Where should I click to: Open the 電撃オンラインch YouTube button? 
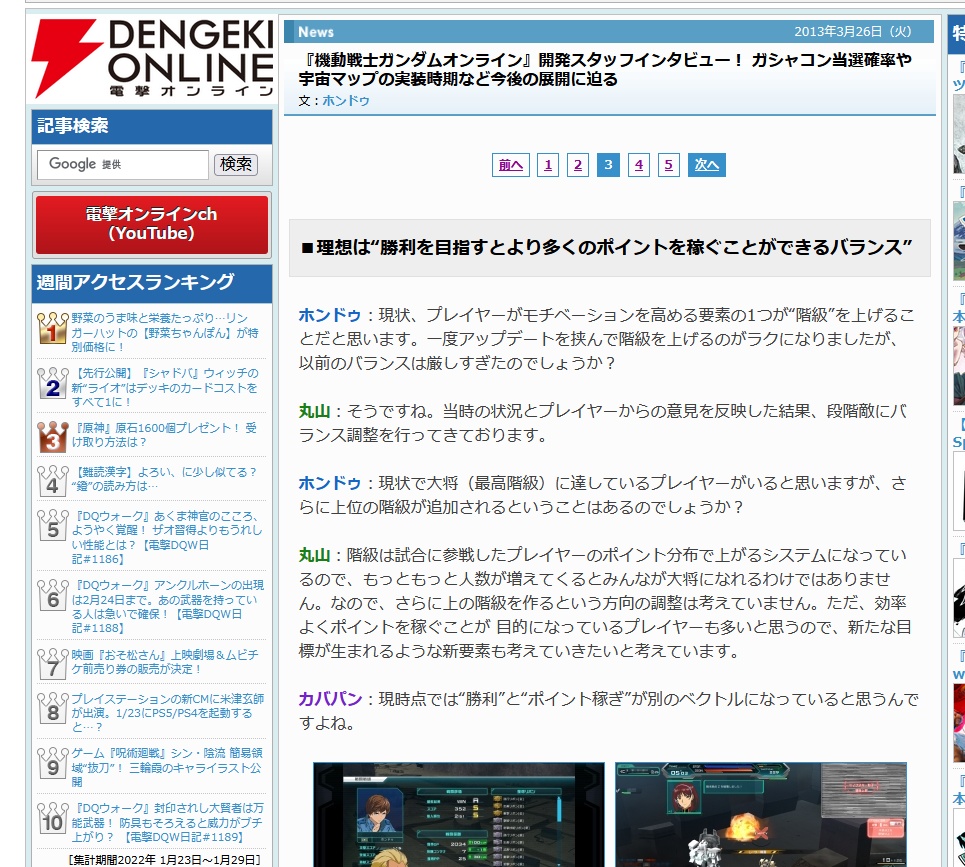152,224
